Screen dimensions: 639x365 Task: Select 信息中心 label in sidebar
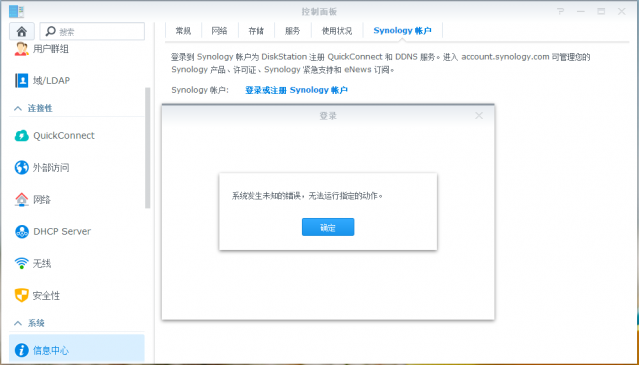click(x=51, y=350)
